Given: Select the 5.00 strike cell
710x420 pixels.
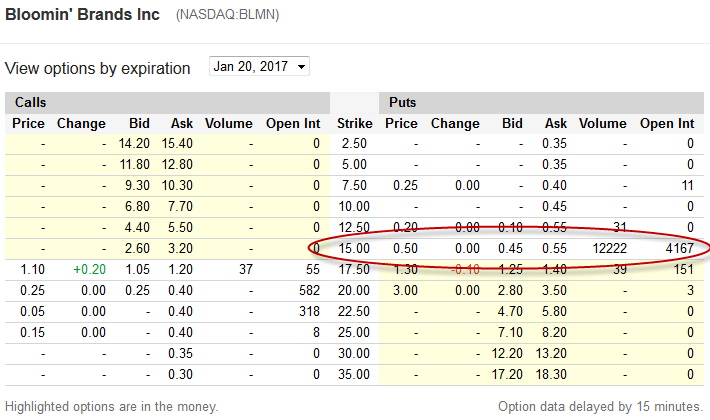Looking at the screenshot, I should coord(354,165).
